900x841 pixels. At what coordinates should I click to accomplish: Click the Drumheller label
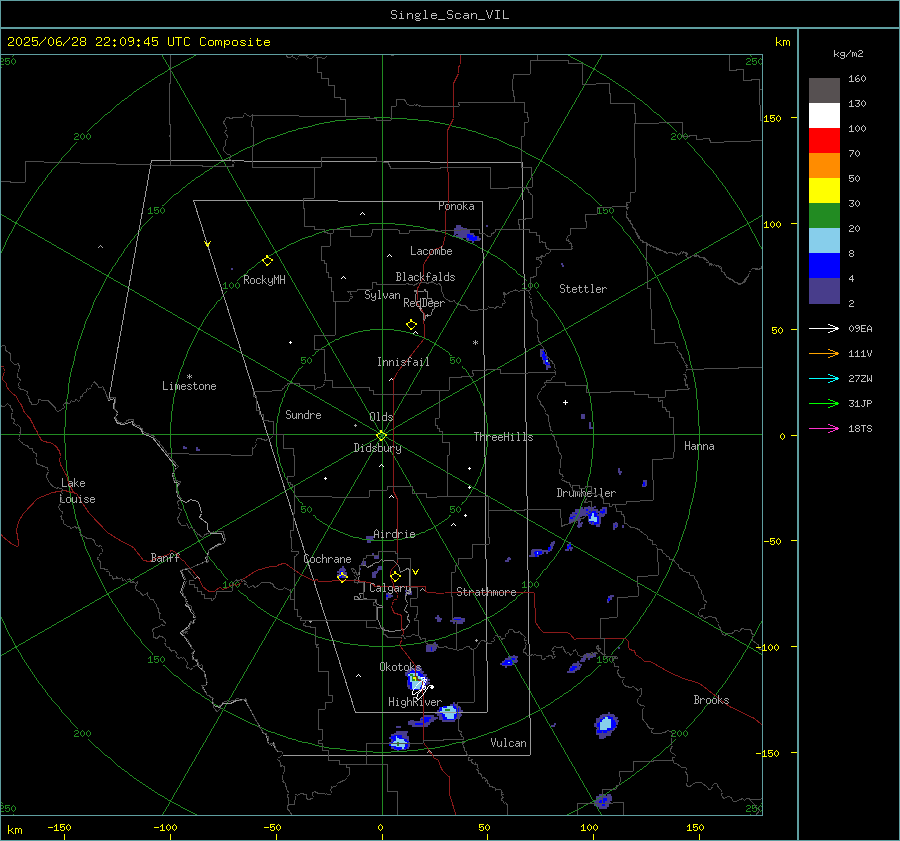pyautogui.click(x=586, y=493)
